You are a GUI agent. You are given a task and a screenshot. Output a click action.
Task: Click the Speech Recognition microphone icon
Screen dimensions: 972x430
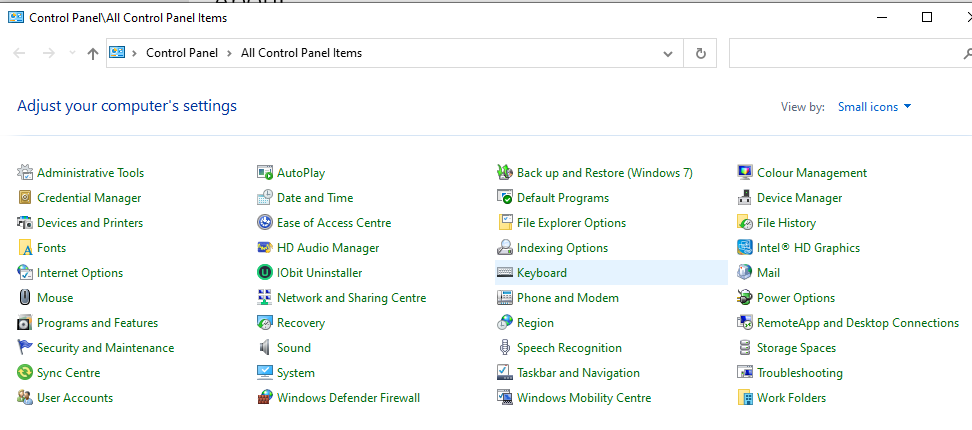coord(505,348)
